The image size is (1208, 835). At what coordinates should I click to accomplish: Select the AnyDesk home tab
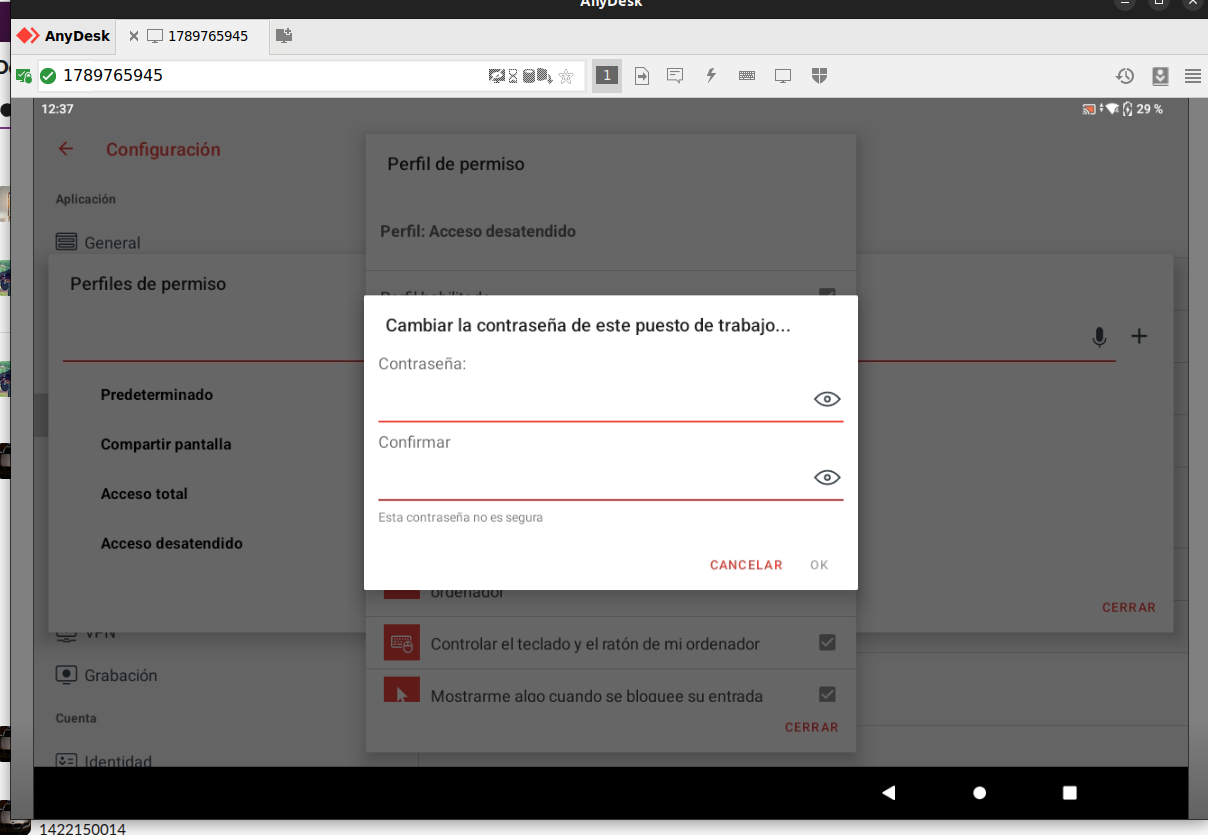66,36
